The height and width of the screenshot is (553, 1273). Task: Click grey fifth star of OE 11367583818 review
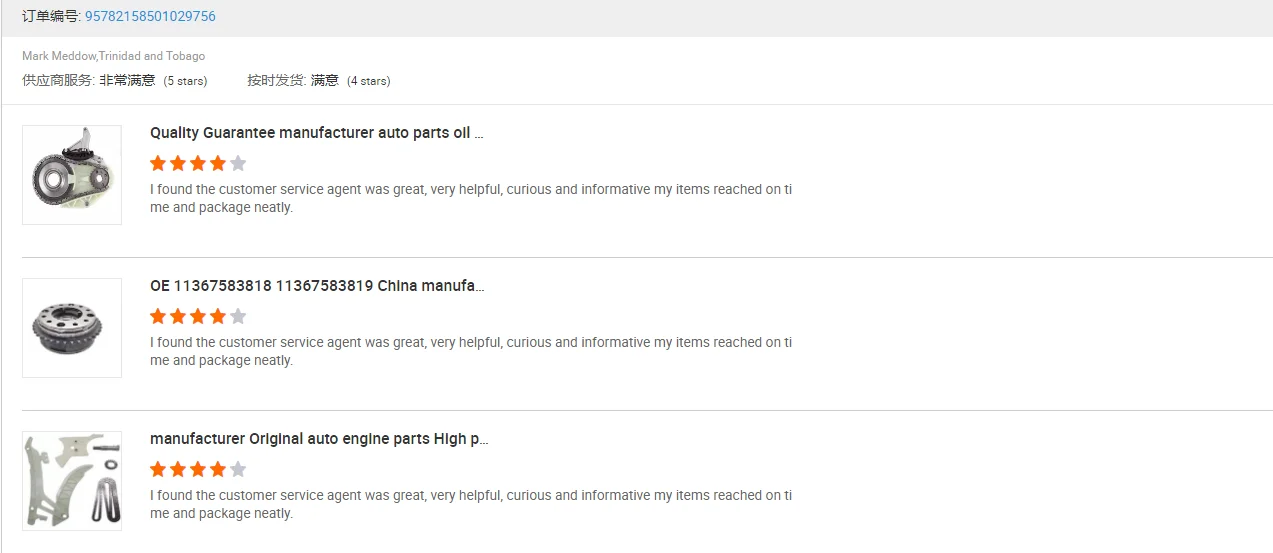(238, 317)
